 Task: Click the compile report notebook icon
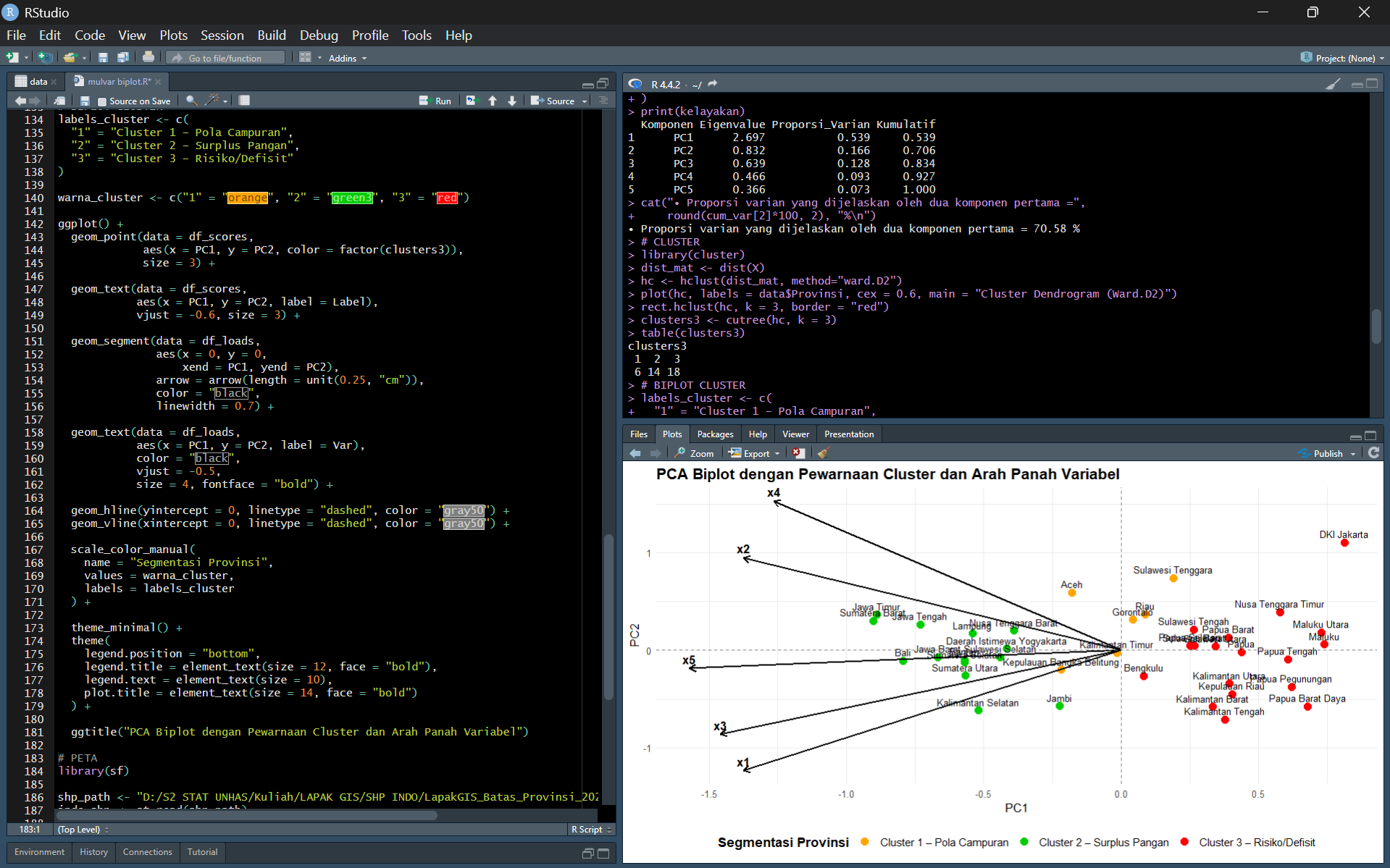click(x=245, y=101)
